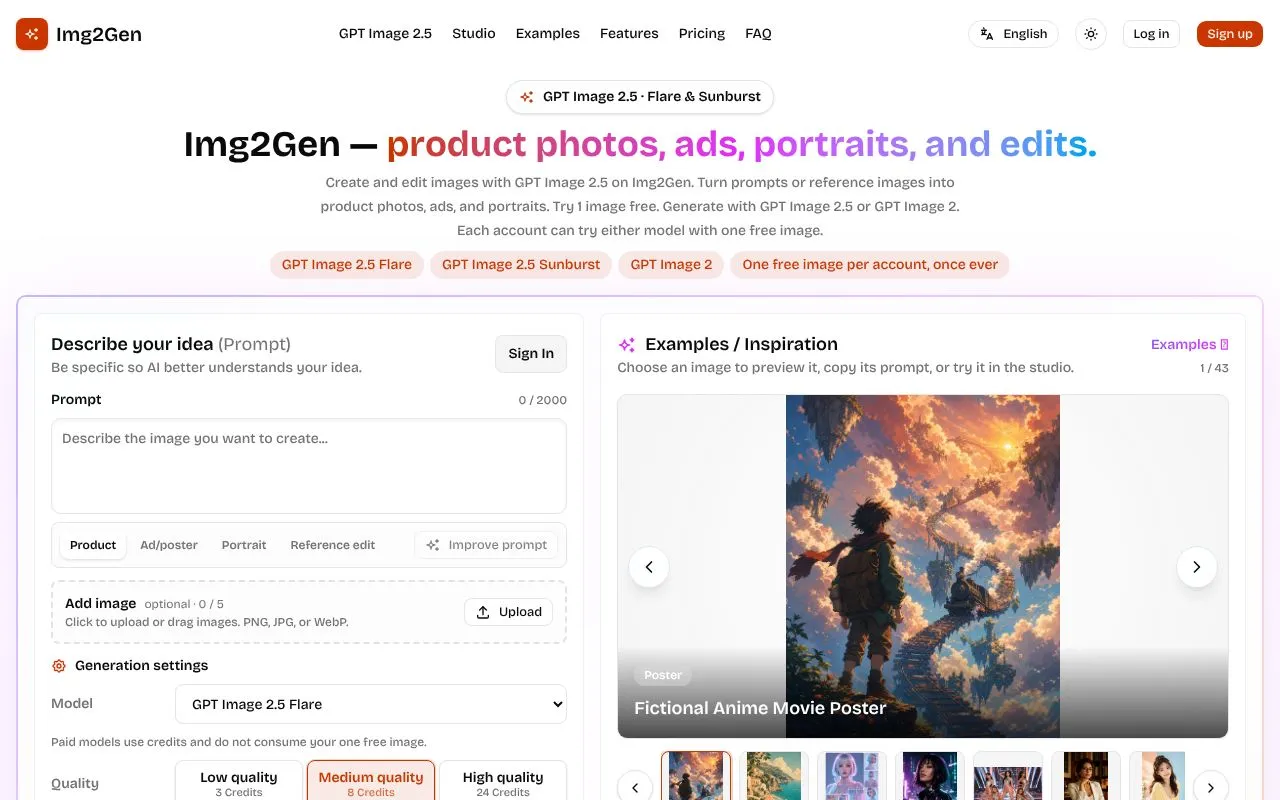Screen dimensions: 1280x800
Task: Open the purple Examples link
Action: [x=1189, y=344]
